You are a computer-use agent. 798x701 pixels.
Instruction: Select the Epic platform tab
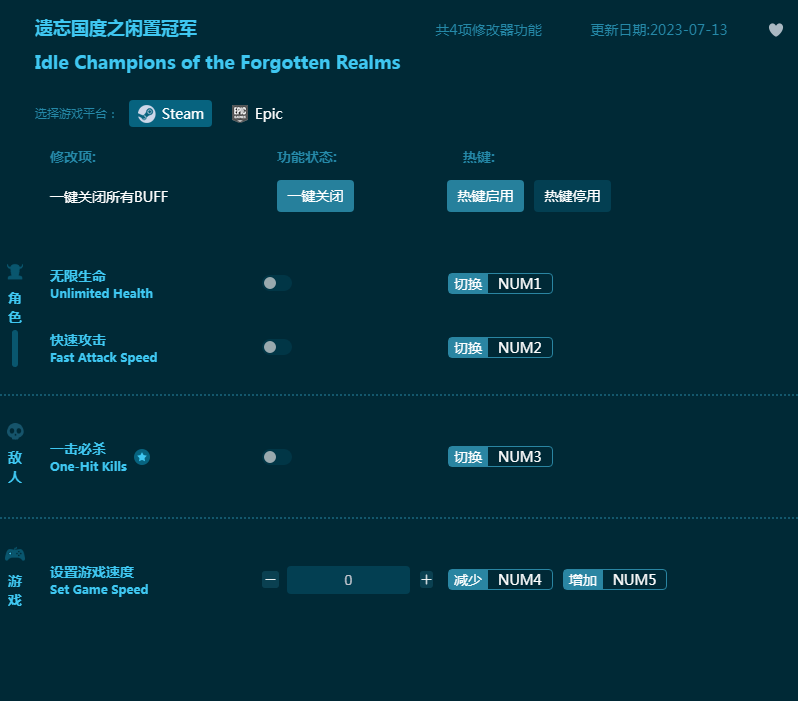tap(258, 114)
